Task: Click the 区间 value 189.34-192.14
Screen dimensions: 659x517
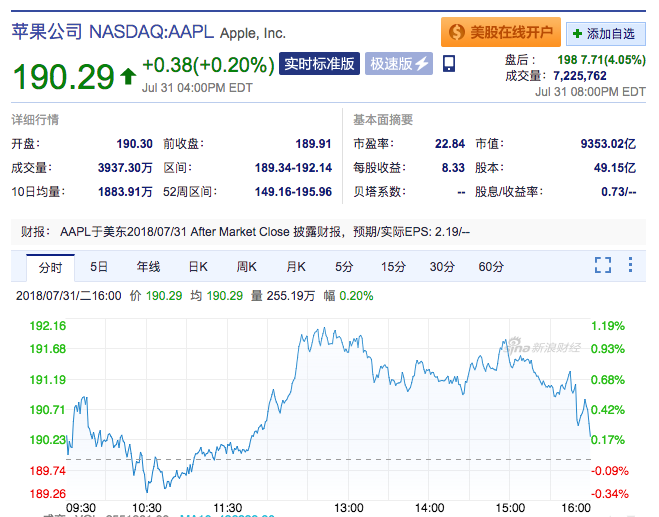Action: coord(293,168)
